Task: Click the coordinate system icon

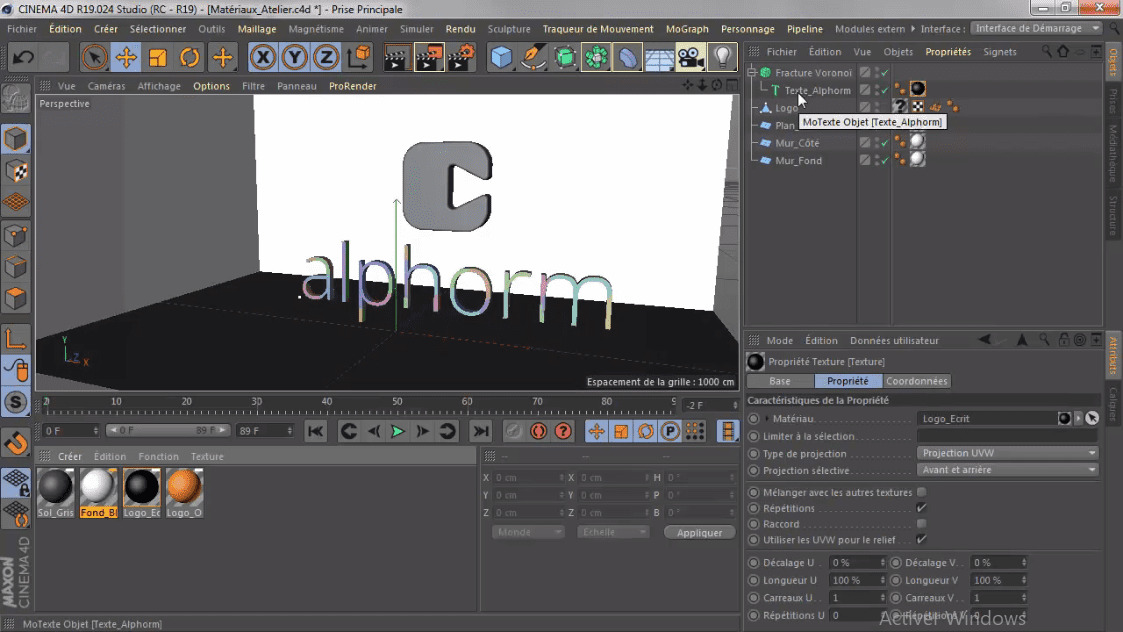Action: [359, 57]
